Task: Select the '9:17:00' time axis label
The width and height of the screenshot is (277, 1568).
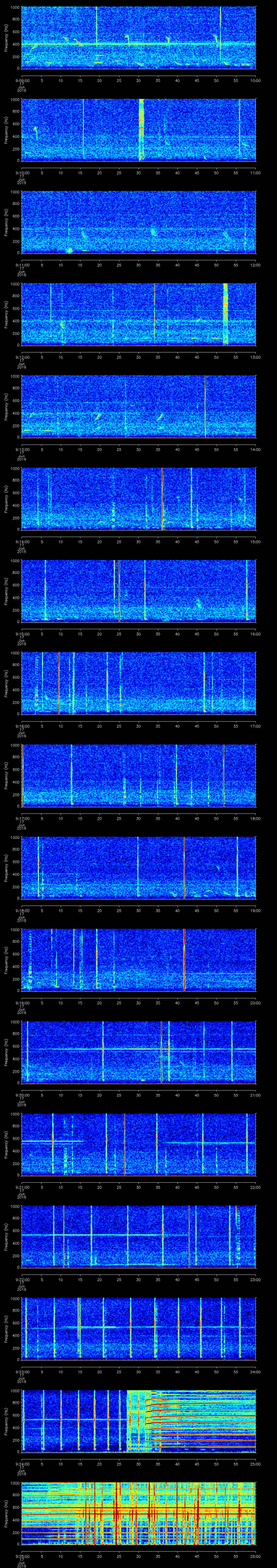Action: point(22,818)
